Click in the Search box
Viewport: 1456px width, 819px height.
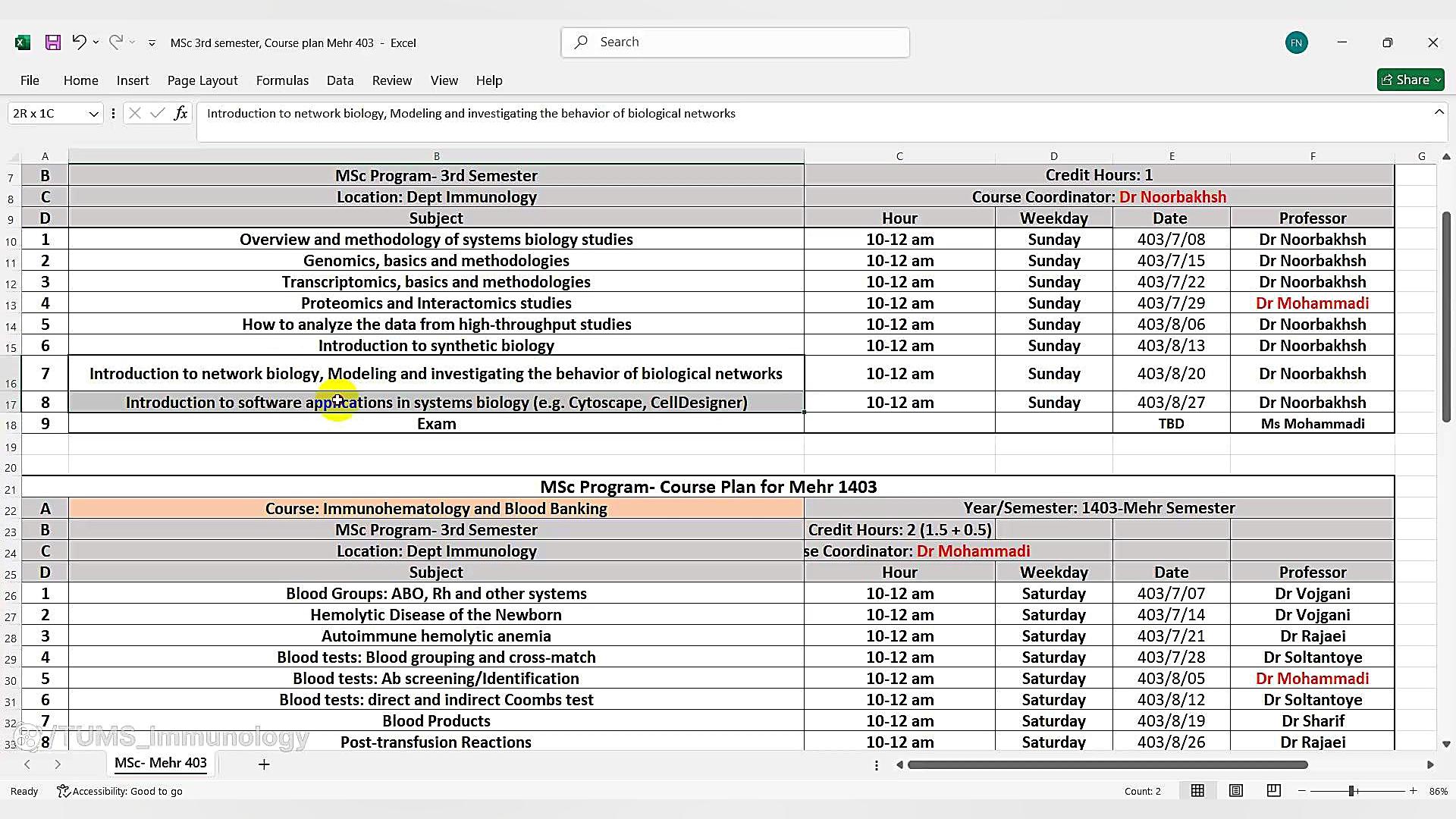coord(736,42)
